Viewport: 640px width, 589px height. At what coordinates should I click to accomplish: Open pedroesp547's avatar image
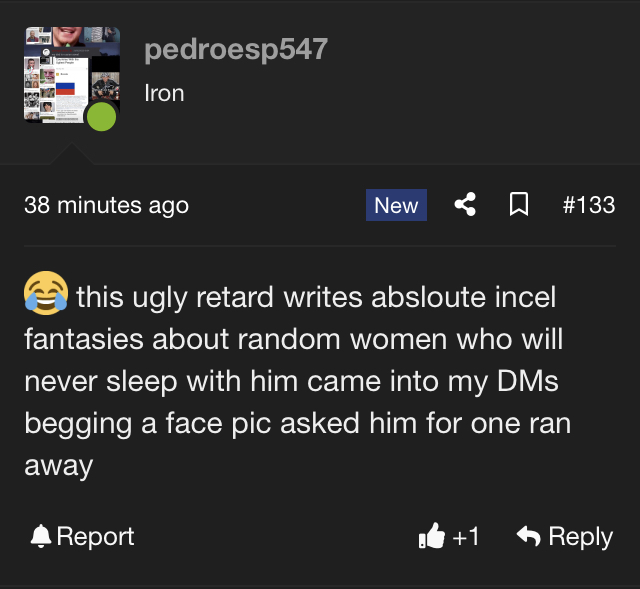point(72,75)
